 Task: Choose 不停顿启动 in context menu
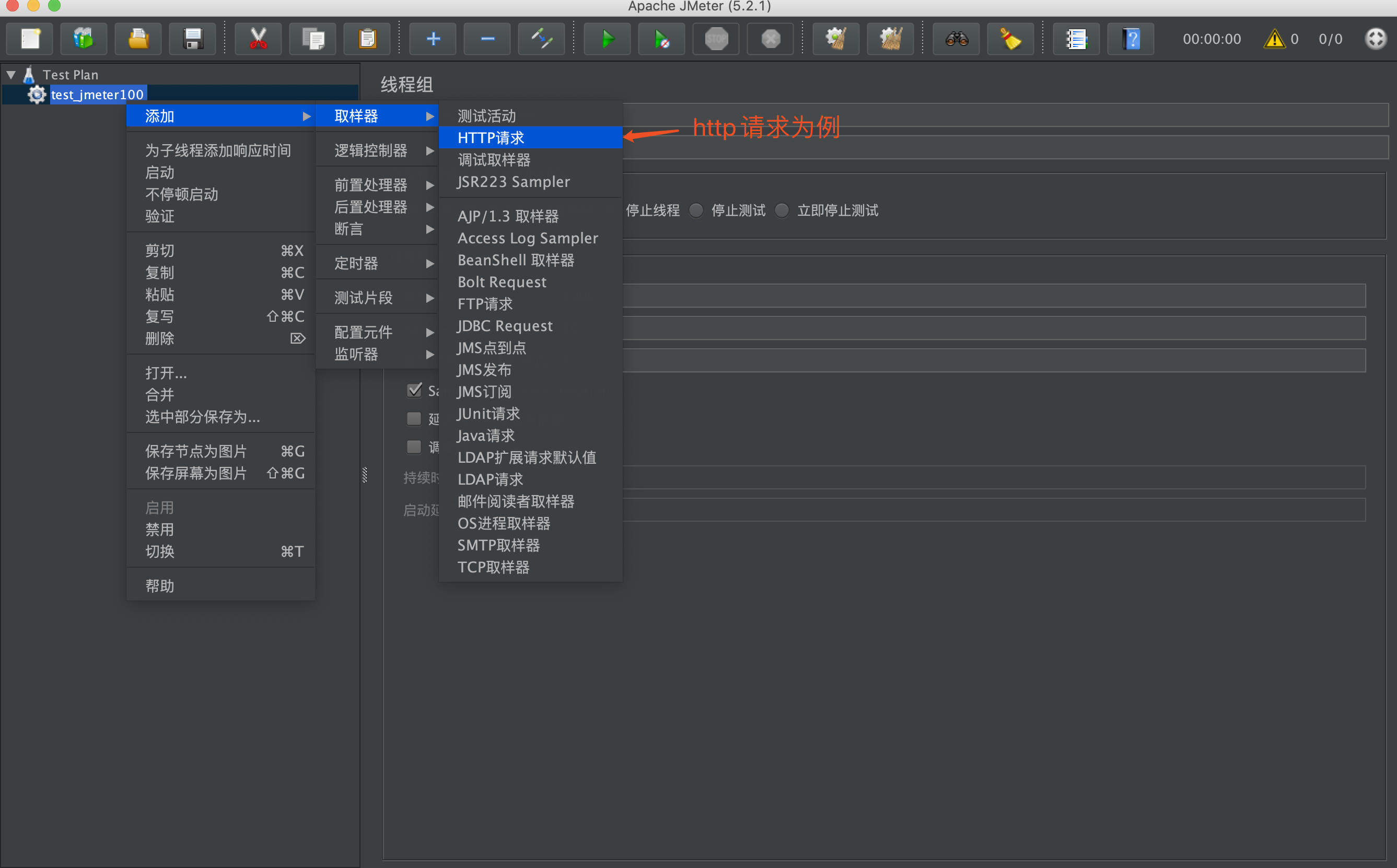click(220, 195)
